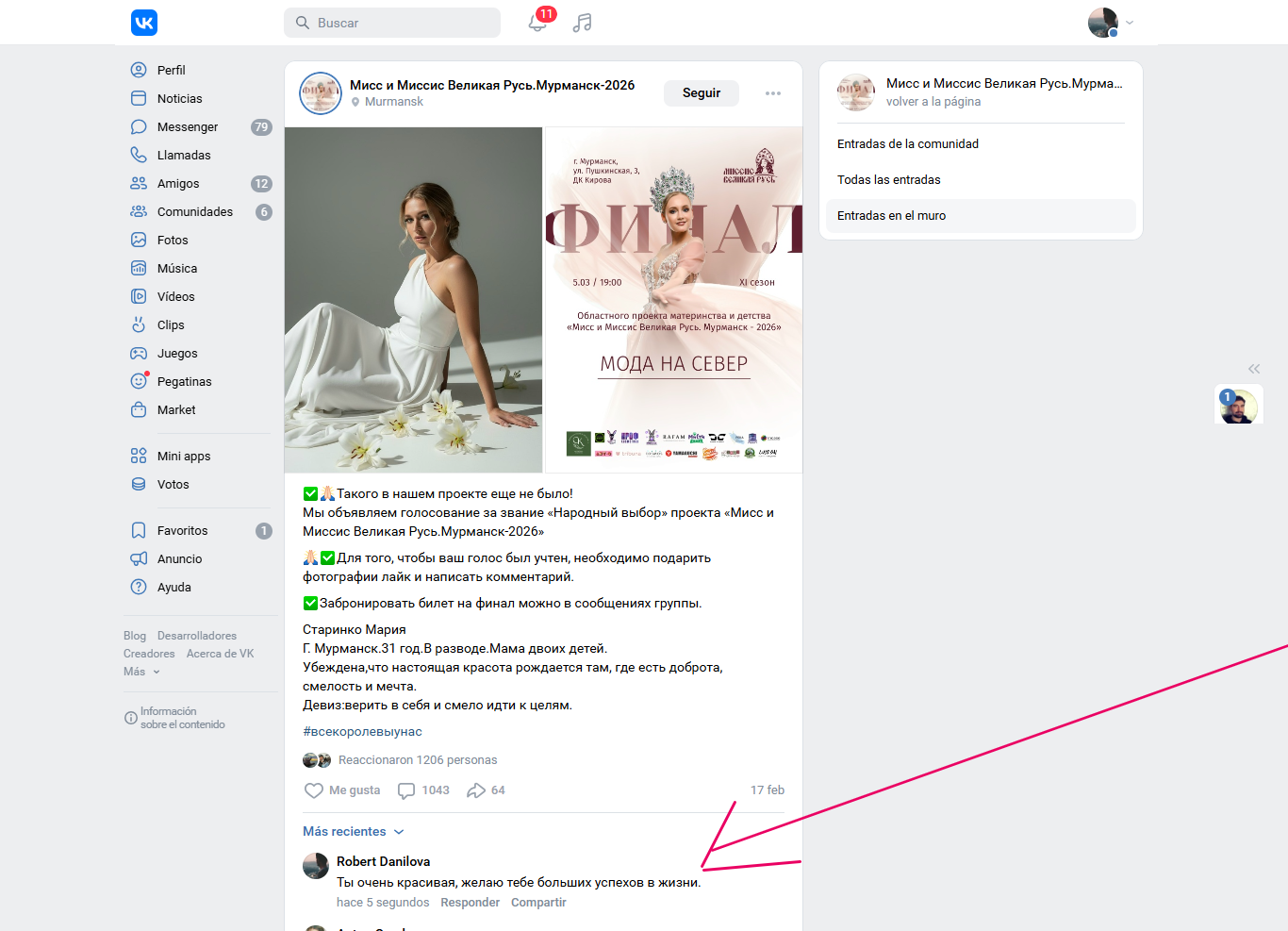Click the Anuncio megaphone icon

(x=139, y=558)
